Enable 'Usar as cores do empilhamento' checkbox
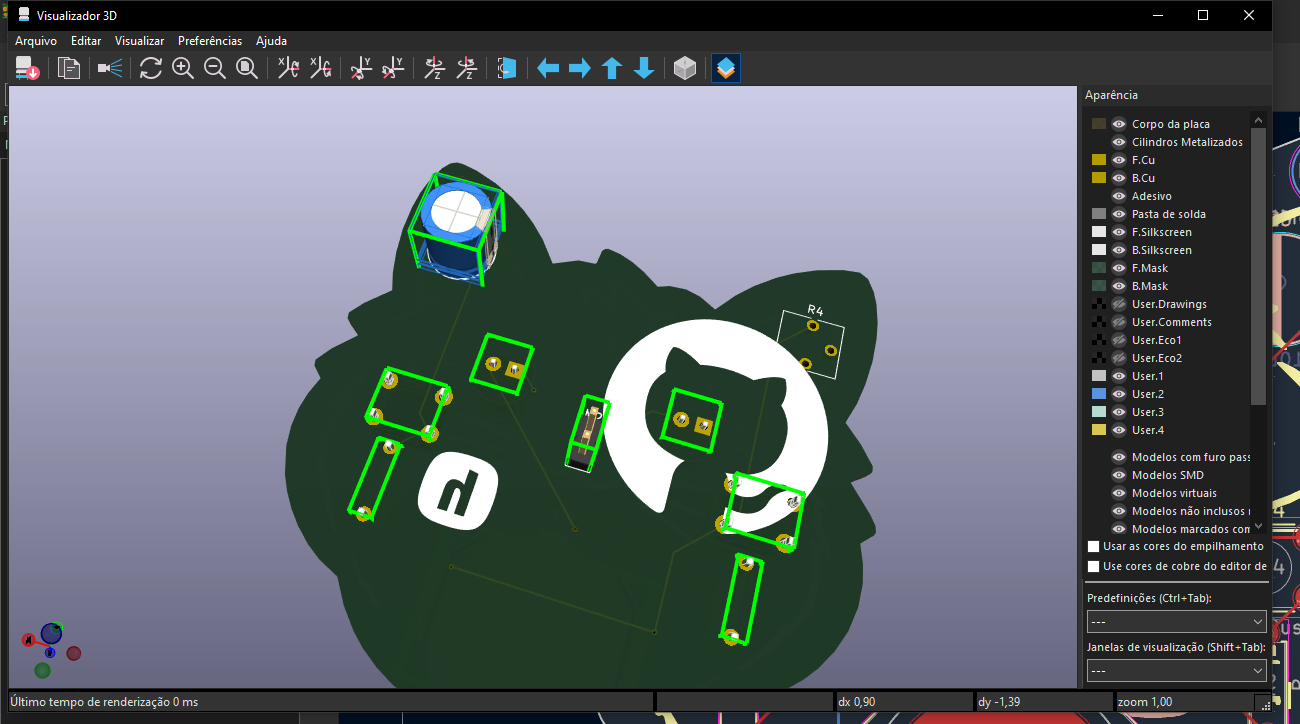This screenshot has width=1300, height=724. pos(1093,546)
